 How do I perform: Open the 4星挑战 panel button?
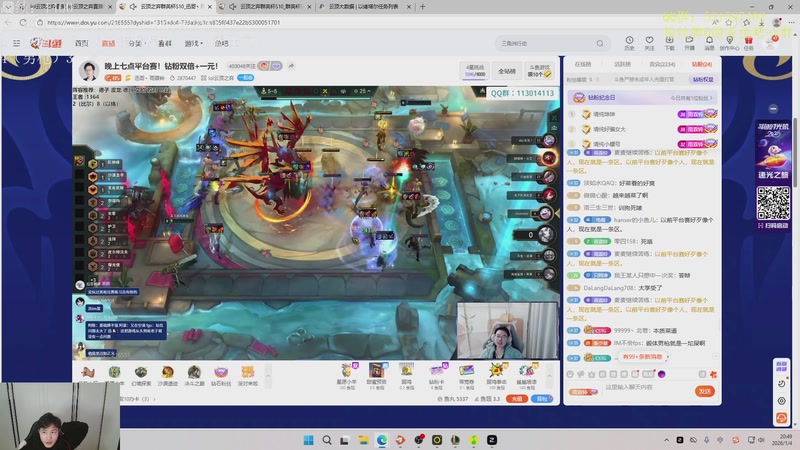474,71
